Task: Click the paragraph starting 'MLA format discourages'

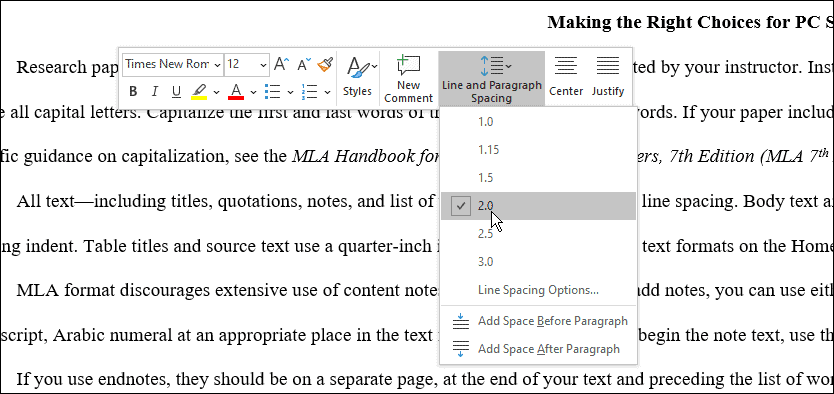Action: pyautogui.click(x=227, y=291)
